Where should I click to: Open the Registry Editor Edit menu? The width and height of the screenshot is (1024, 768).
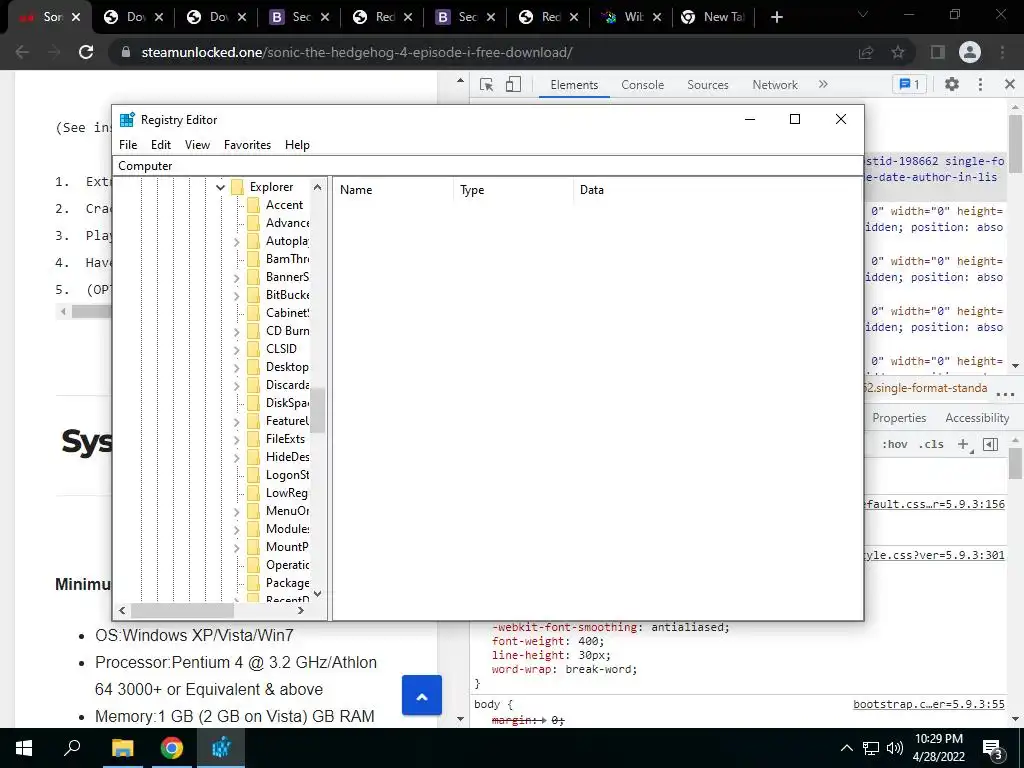point(161,145)
